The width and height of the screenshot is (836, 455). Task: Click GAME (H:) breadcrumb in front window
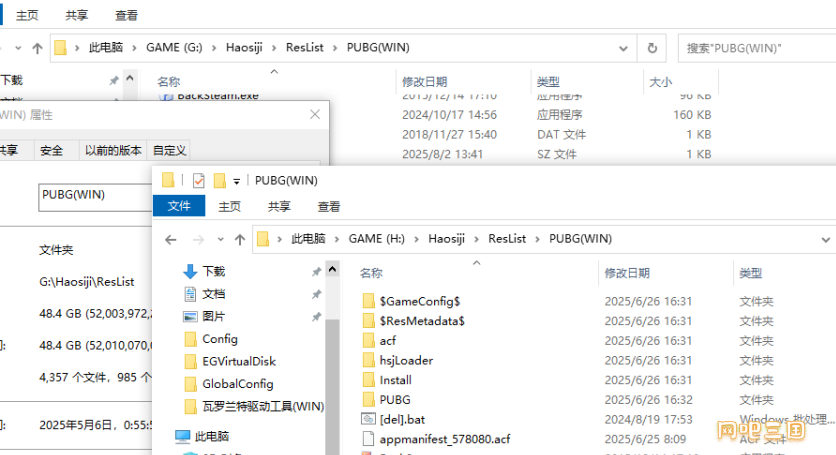376,238
